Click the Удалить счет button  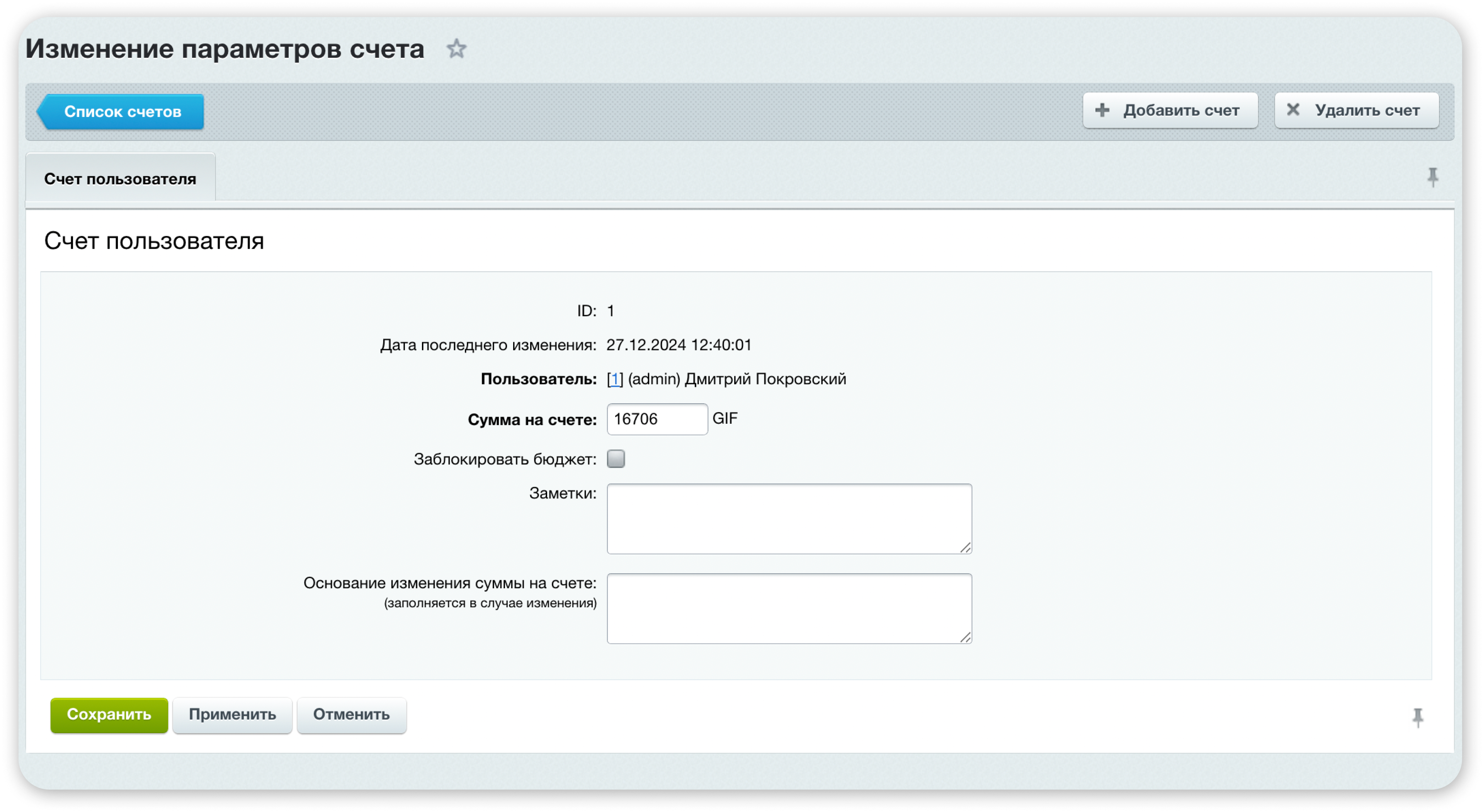pos(1356,110)
